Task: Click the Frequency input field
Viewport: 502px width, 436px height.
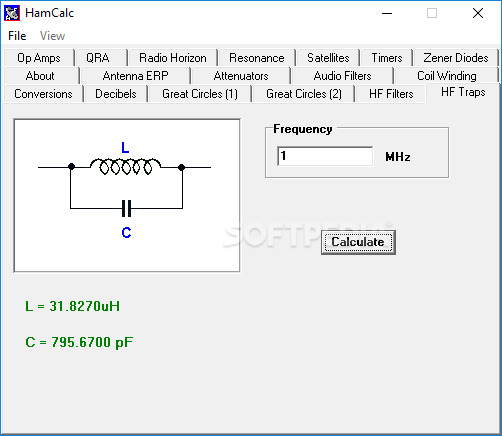Action: point(325,156)
